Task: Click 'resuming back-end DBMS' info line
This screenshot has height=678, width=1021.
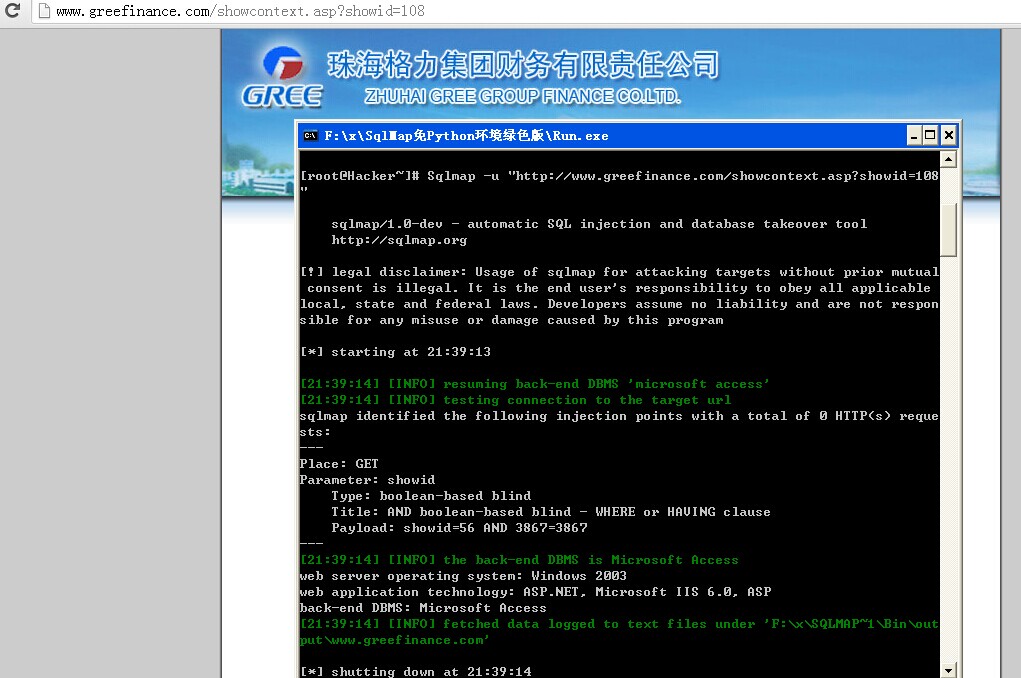Action: pos(535,384)
